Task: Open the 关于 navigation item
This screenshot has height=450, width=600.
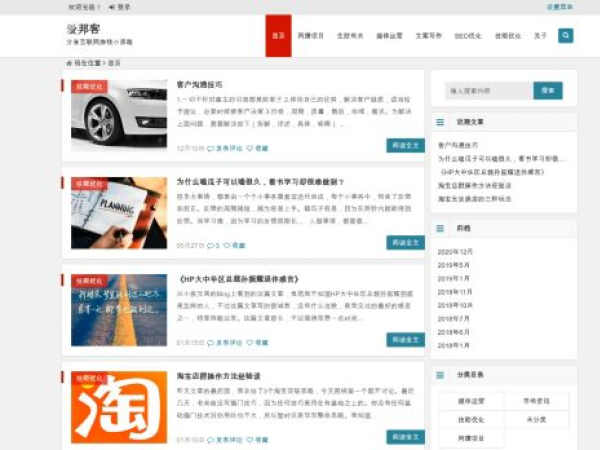Action: pyautogui.click(x=540, y=36)
